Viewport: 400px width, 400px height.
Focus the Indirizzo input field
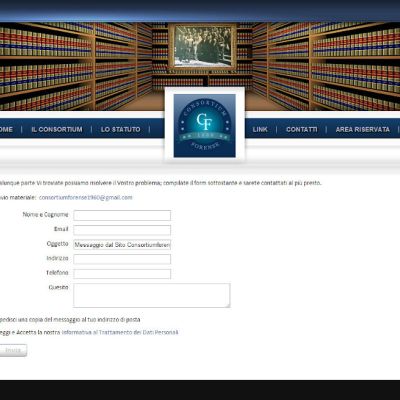click(122, 259)
